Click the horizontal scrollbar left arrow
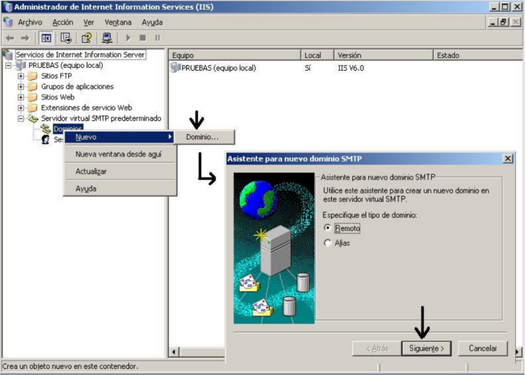Screen dimensions: 525x375 point(174,352)
